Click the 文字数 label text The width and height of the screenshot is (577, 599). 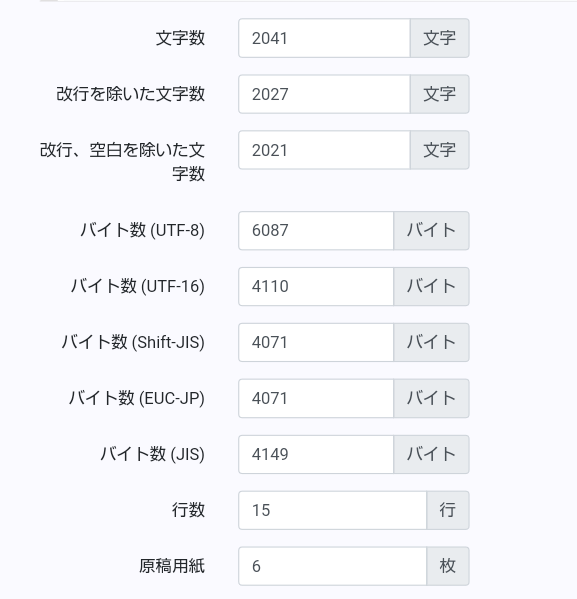[180, 38]
